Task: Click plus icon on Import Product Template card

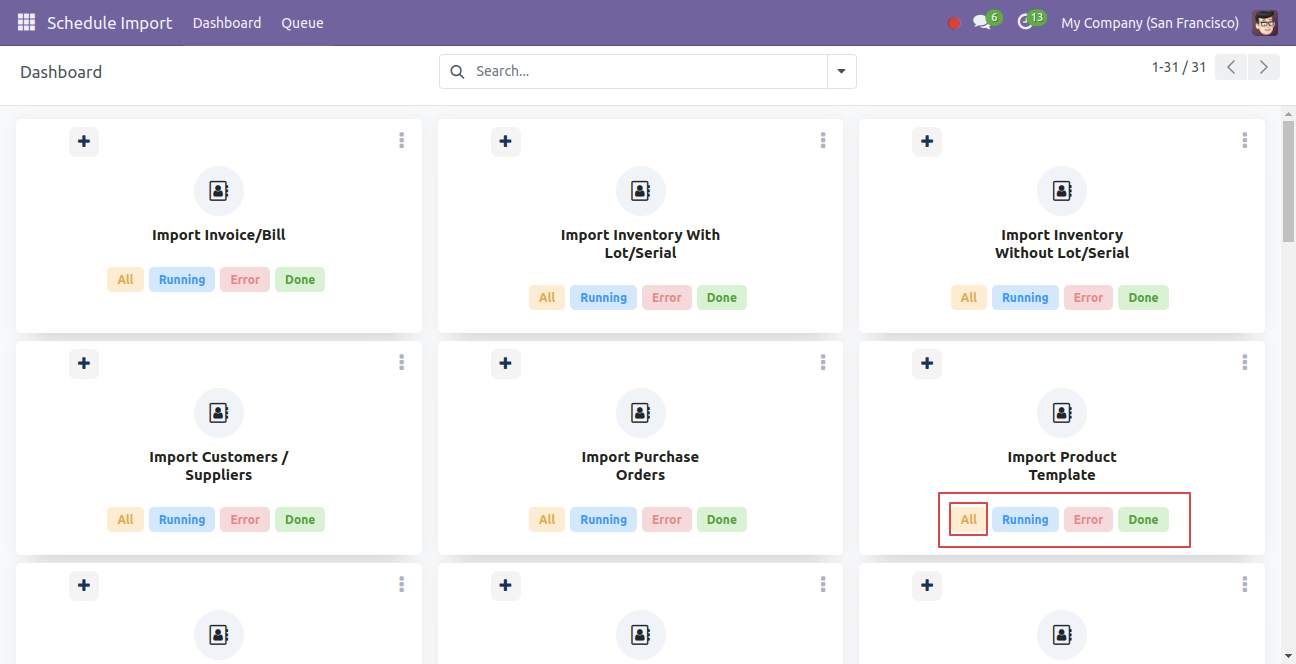Action: click(927, 363)
